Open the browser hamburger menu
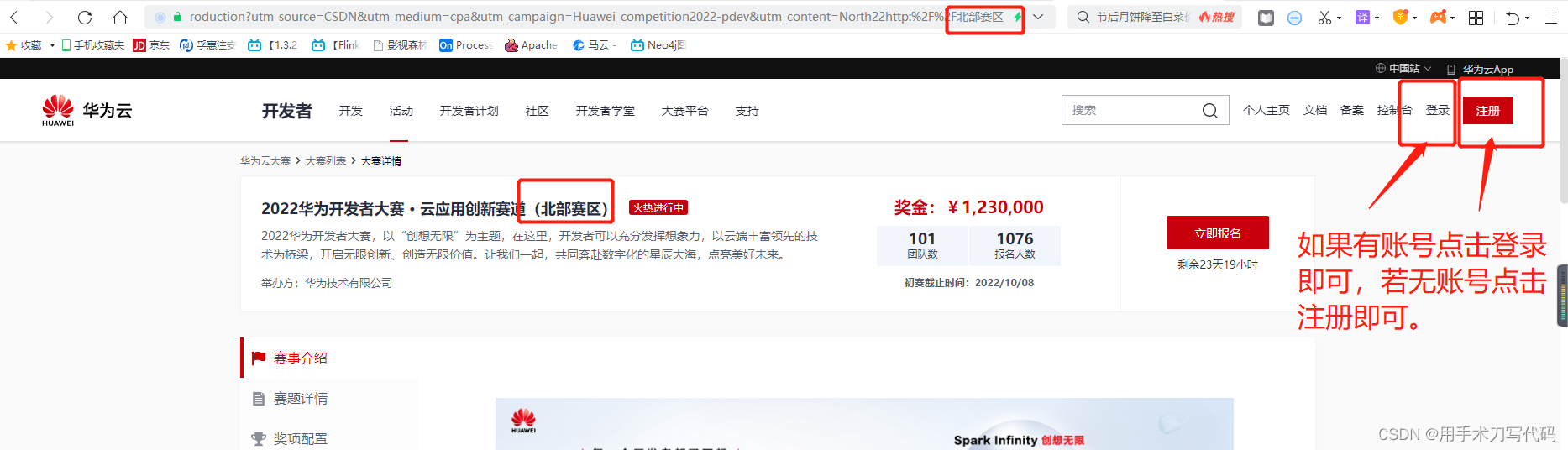Viewport: 1568px width, 450px height. point(1550,18)
